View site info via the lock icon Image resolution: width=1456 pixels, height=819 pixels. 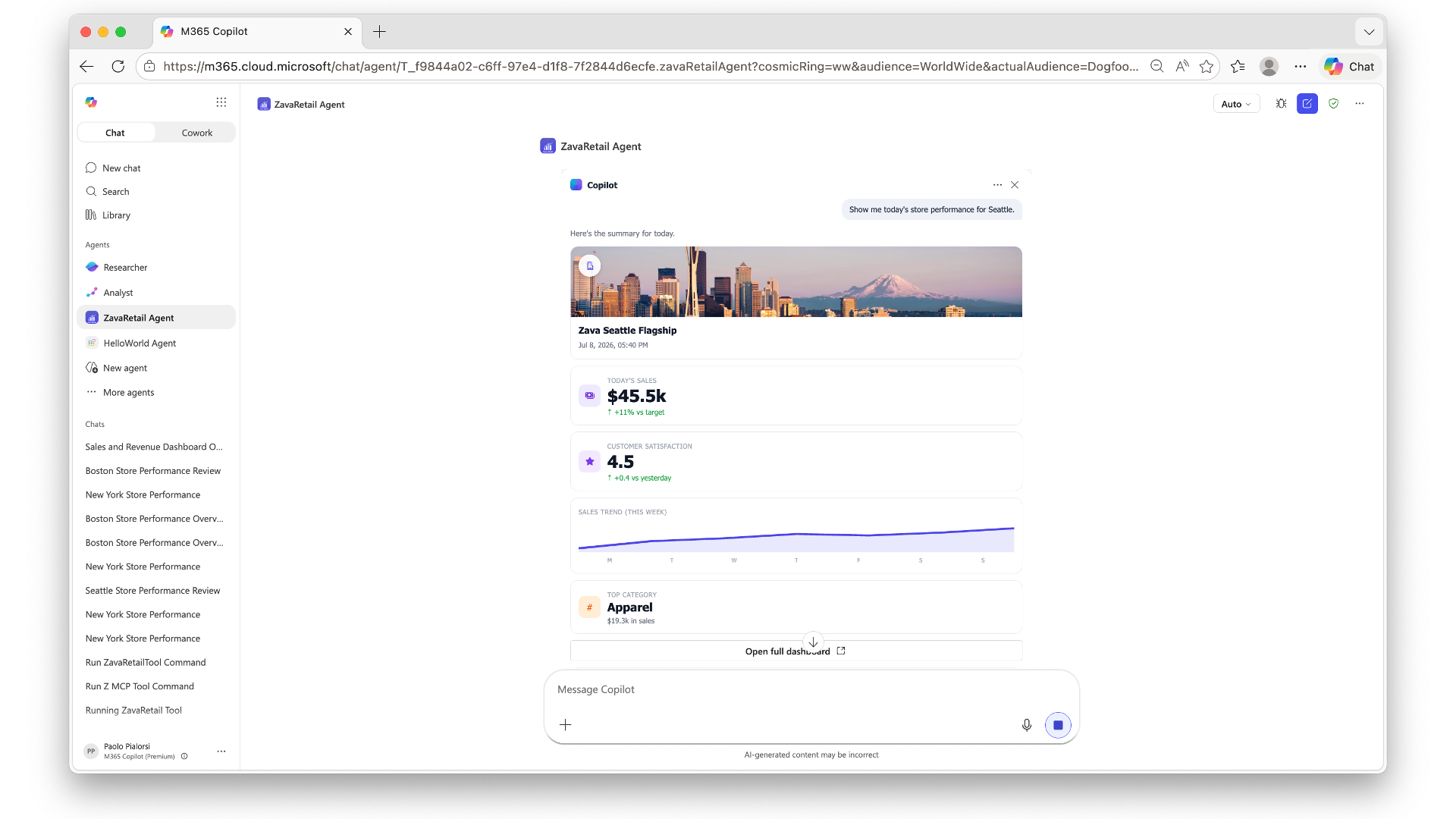pos(149,67)
